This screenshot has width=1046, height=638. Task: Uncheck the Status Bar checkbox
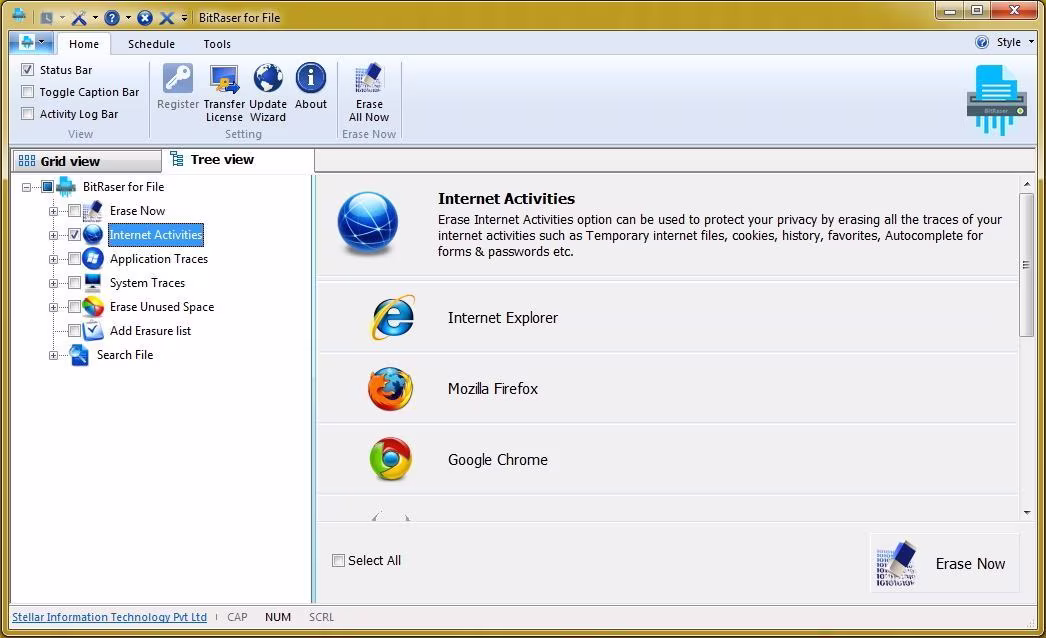click(x=27, y=69)
